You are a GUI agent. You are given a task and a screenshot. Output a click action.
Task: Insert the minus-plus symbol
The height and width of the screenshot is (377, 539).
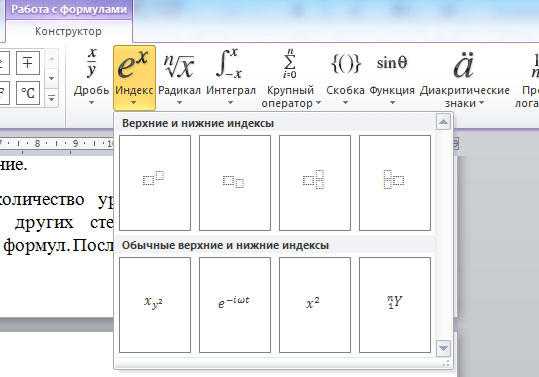(x=28, y=63)
